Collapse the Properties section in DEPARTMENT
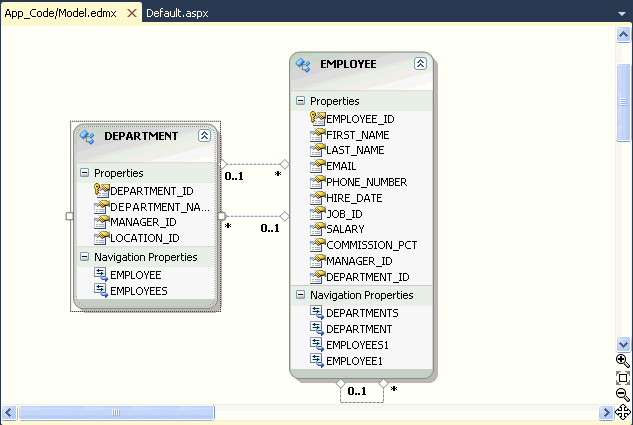The height and width of the screenshot is (425, 633). pyautogui.click(x=84, y=173)
